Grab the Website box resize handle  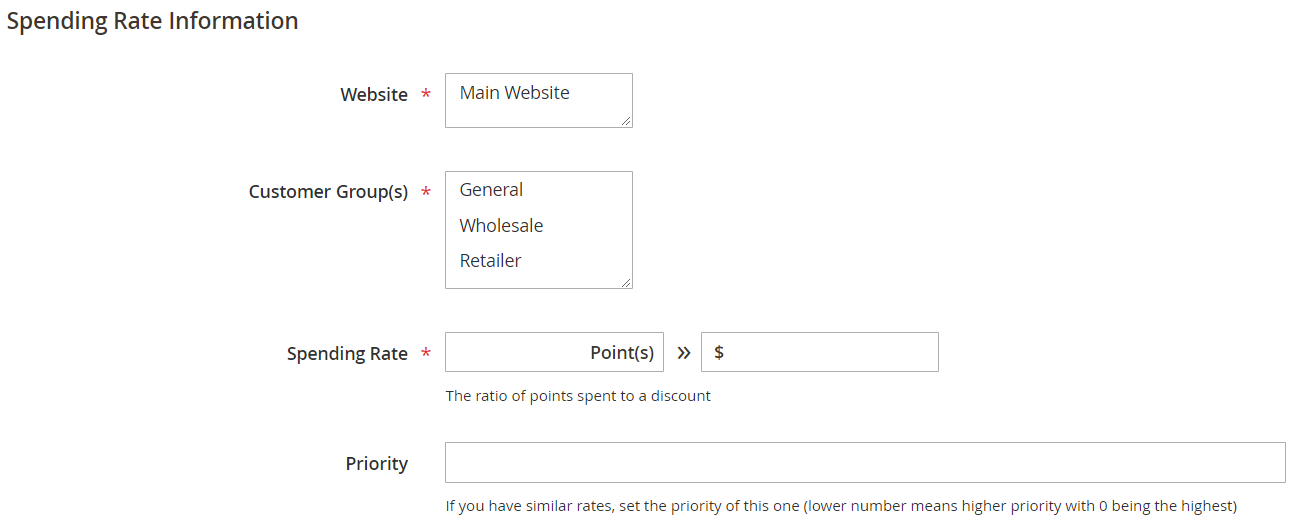click(x=626, y=121)
